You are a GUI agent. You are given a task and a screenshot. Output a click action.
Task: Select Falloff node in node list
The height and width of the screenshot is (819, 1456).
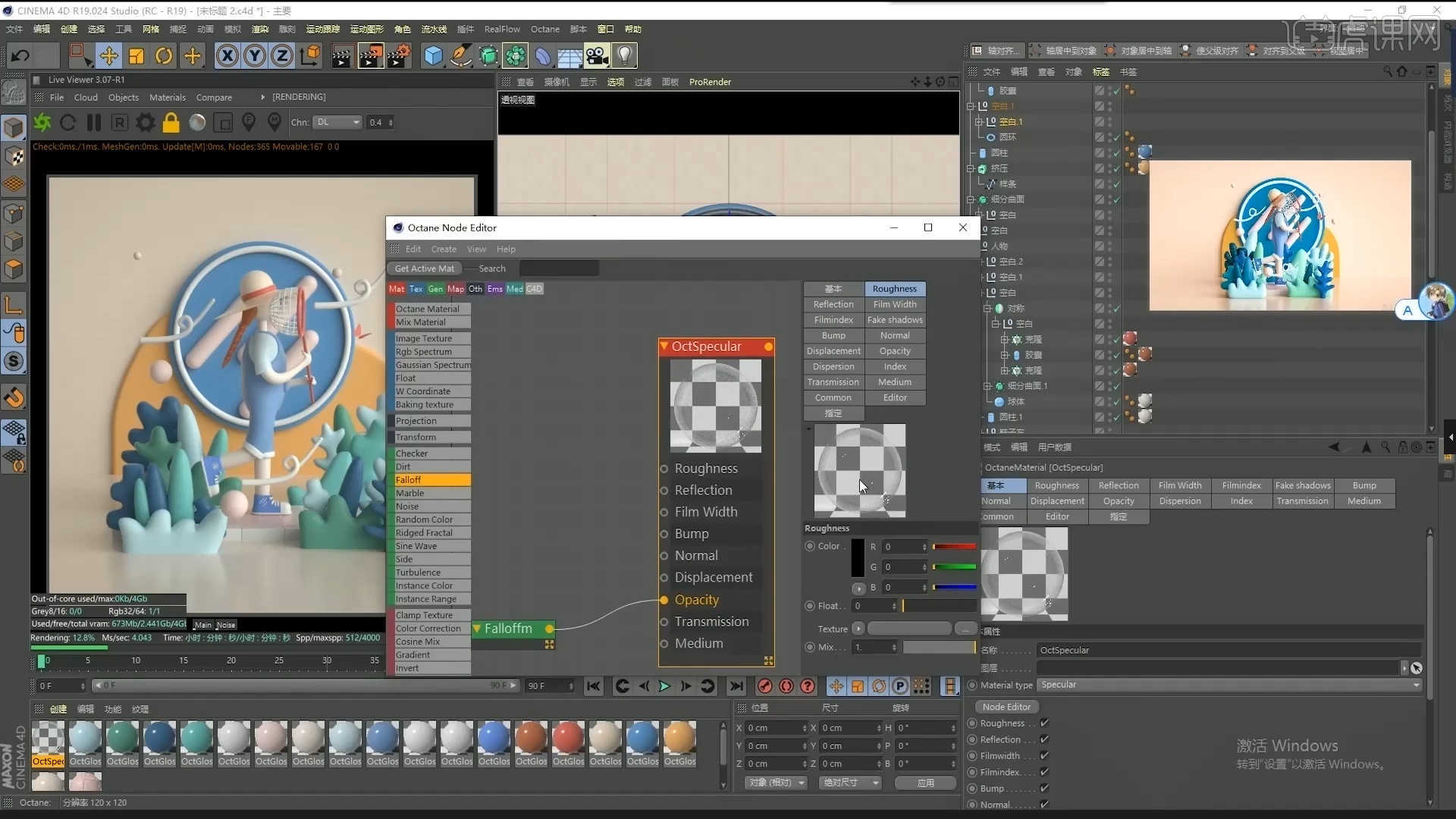[431, 480]
